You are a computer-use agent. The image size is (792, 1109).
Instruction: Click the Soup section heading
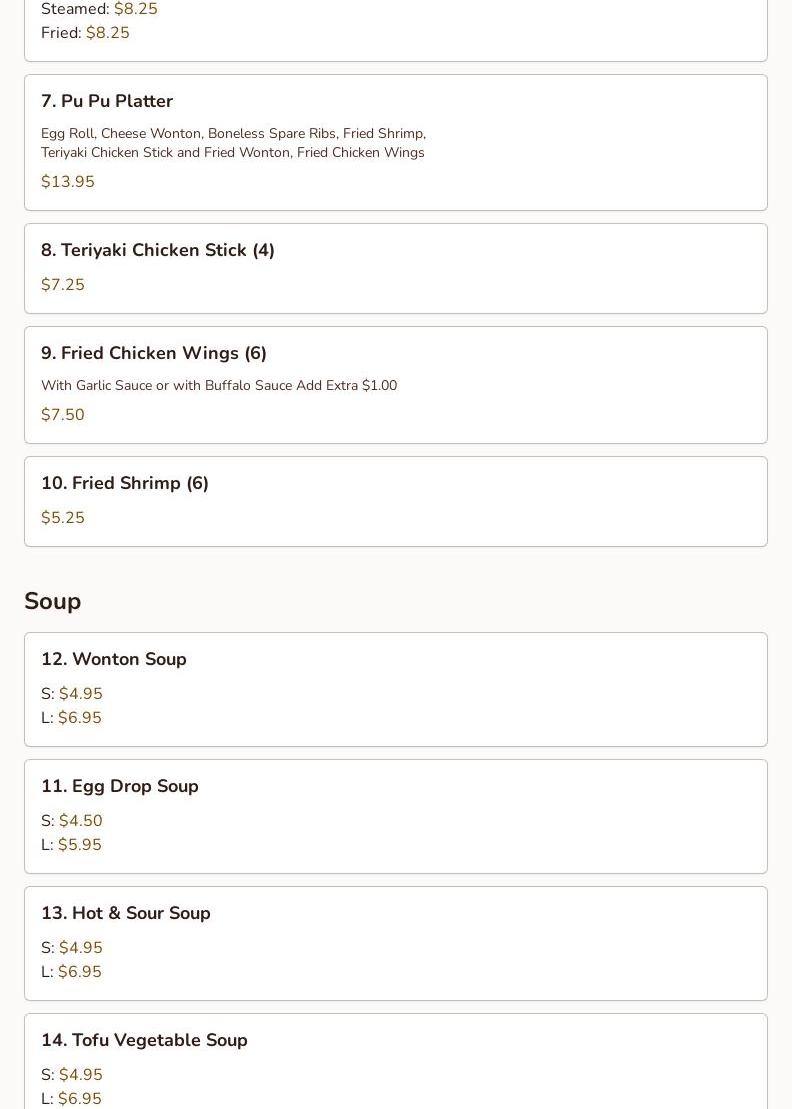(x=52, y=601)
